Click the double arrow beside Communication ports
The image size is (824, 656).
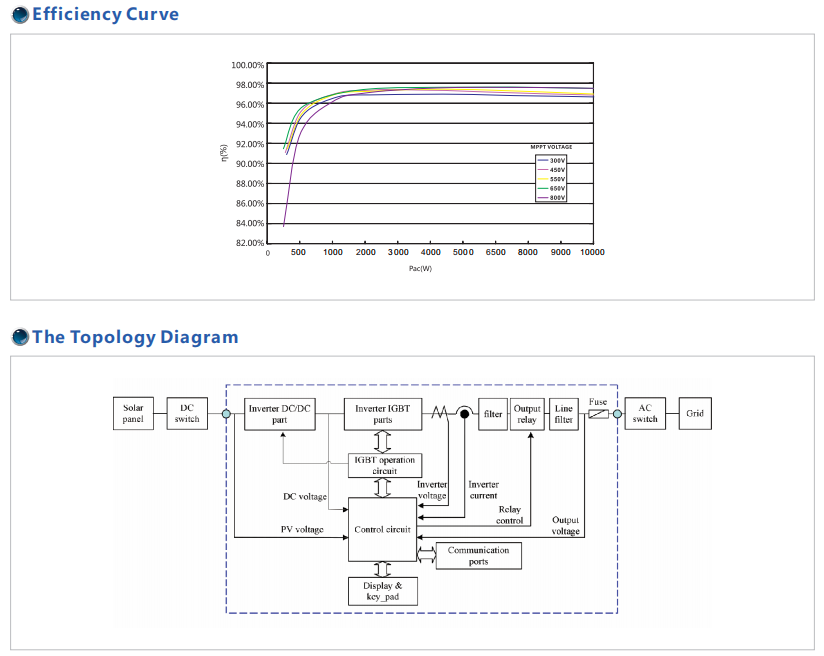[x=426, y=556]
